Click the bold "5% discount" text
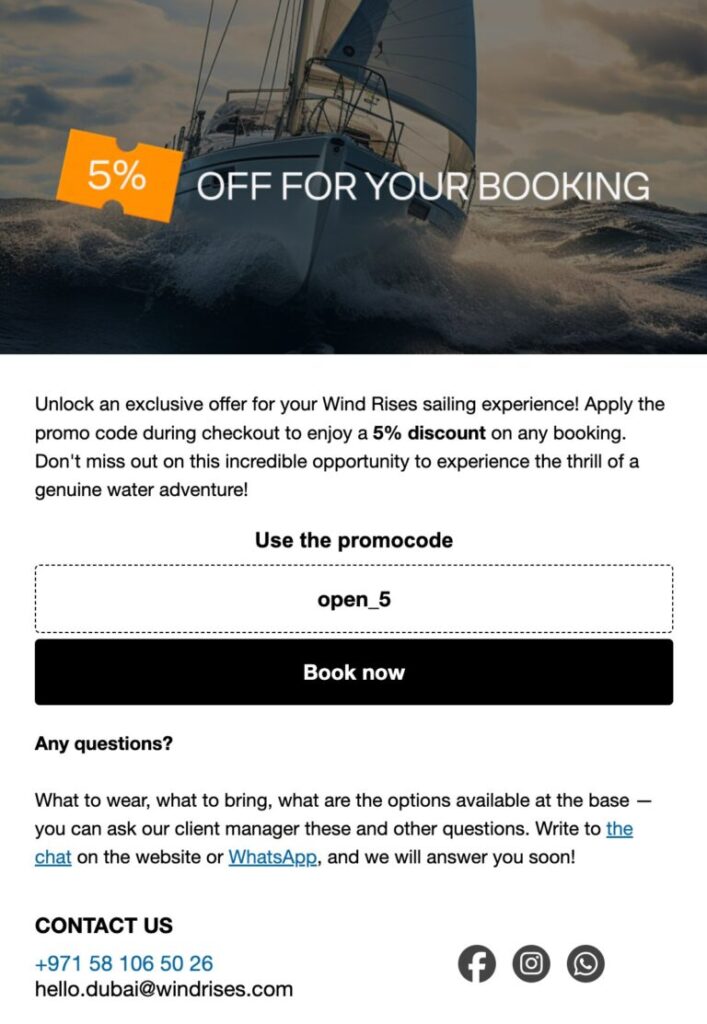 (x=429, y=434)
